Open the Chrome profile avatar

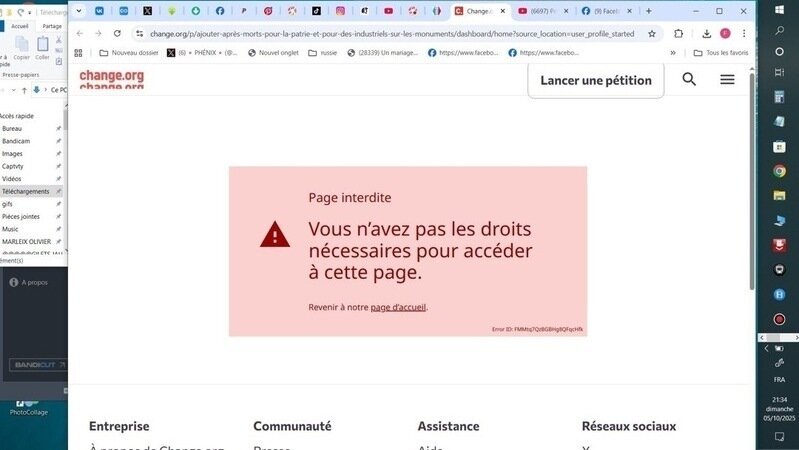coord(725,34)
